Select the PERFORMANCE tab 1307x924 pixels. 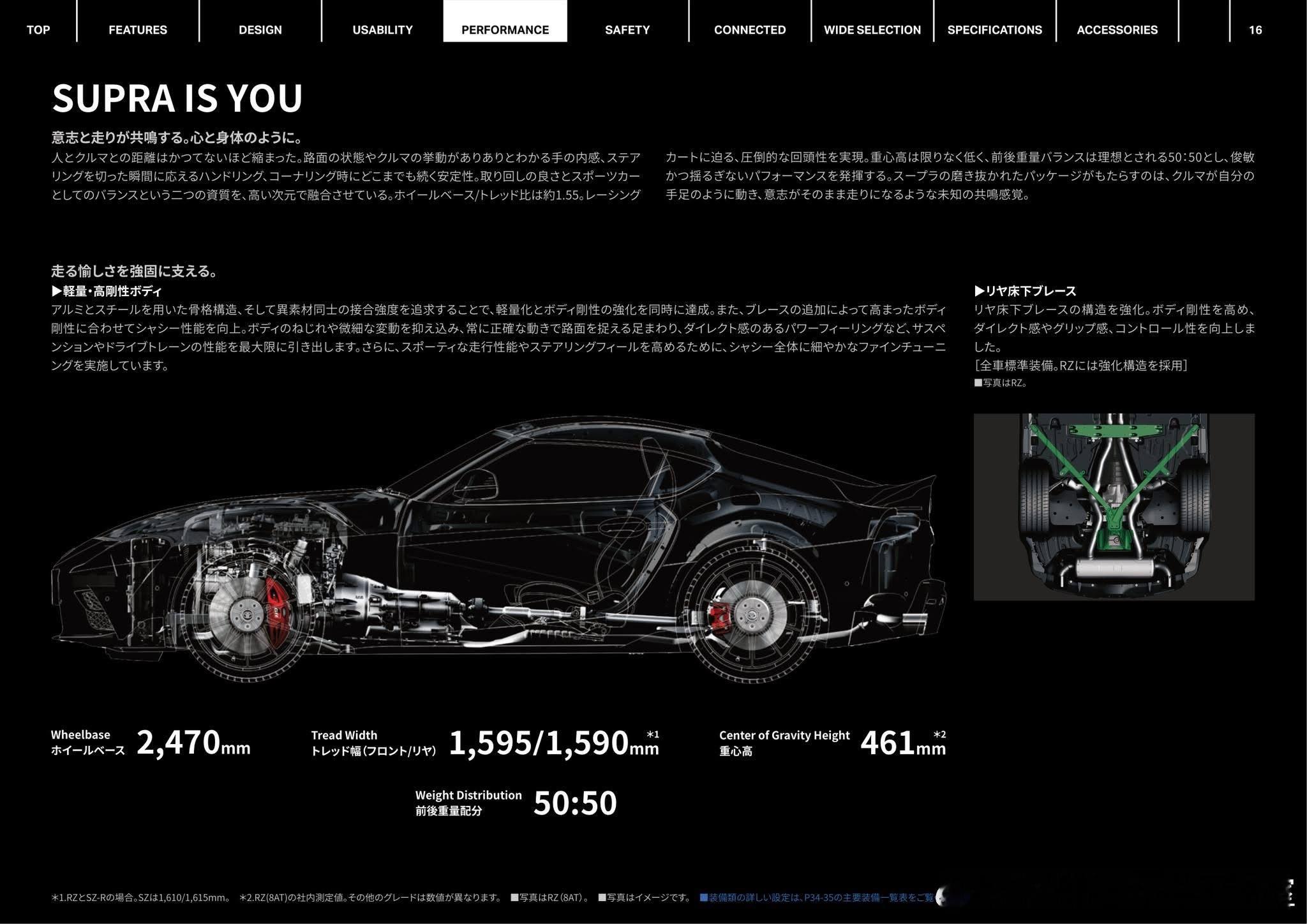505,21
